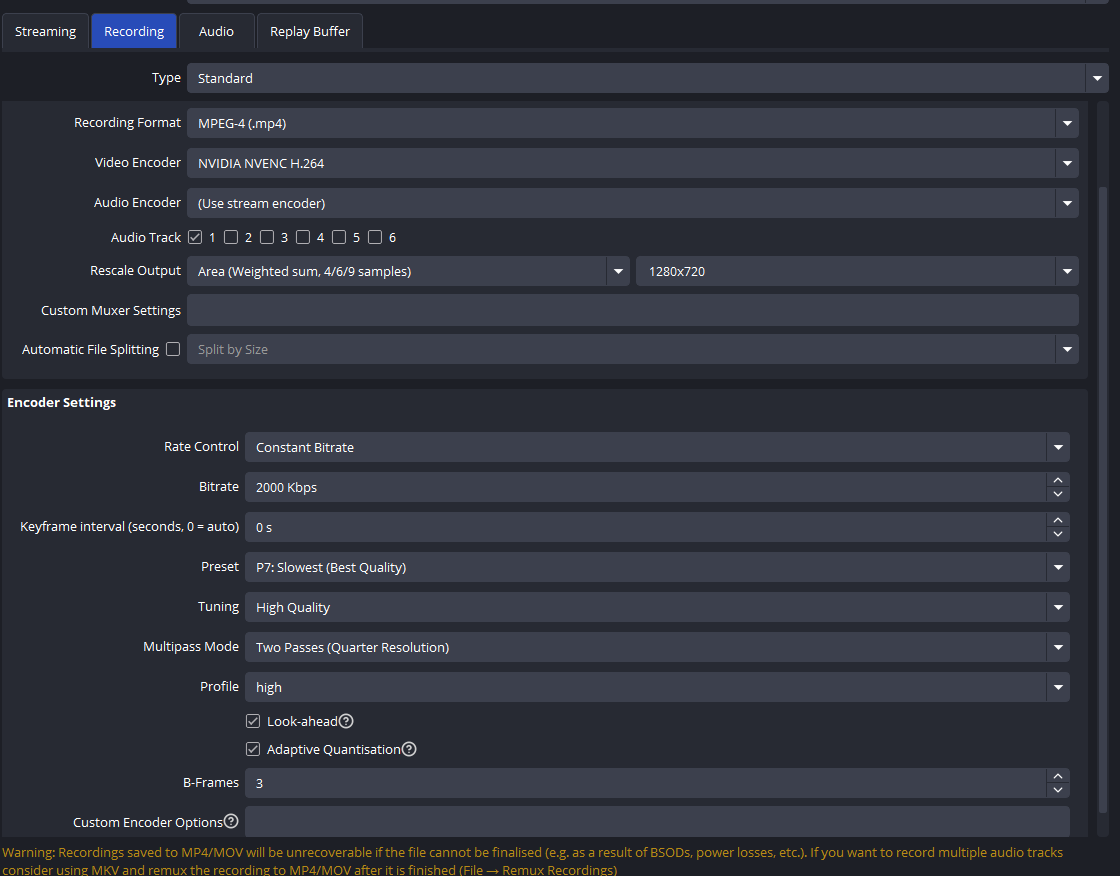Open the 1280x720 resolution dropdown
The width and height of the screenshot is (1120, 876).
[857, 272]
